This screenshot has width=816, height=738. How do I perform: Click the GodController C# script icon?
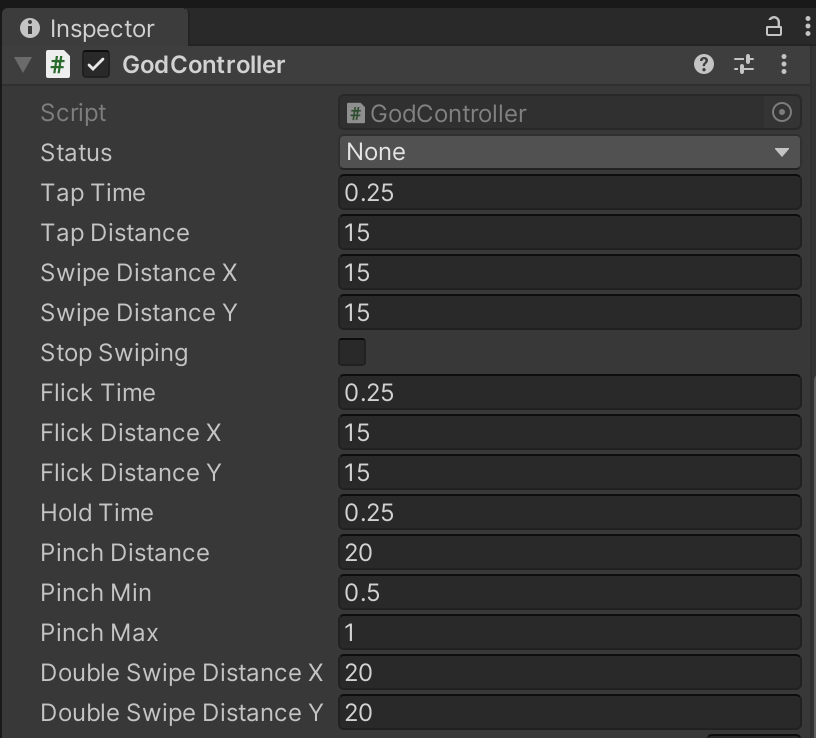pos(58,65)
